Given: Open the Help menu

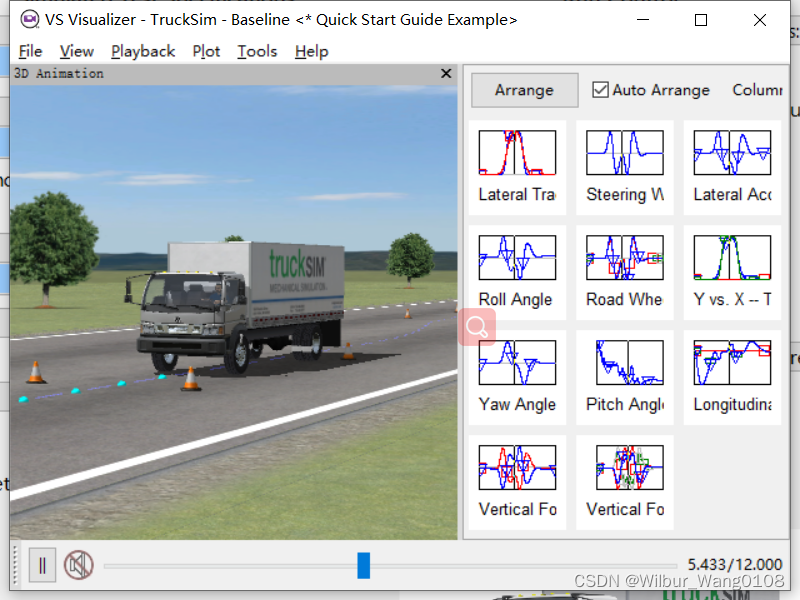Looking at the screenshot, I should click(x=311, y=52).
